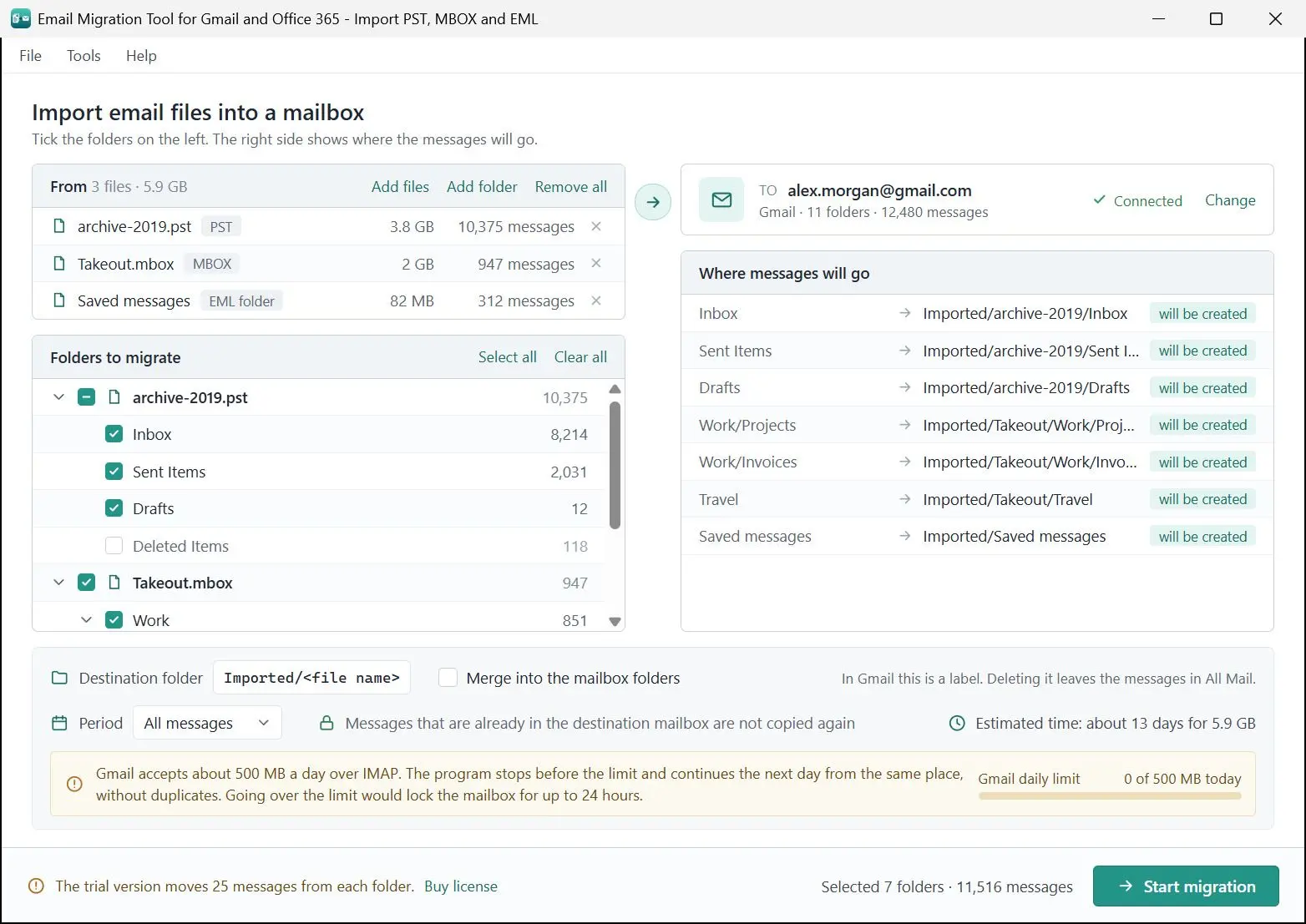The height and width of the screenshot is (924, 1306).
Task: Open the Help menu
Action: (x=141, y=55)
